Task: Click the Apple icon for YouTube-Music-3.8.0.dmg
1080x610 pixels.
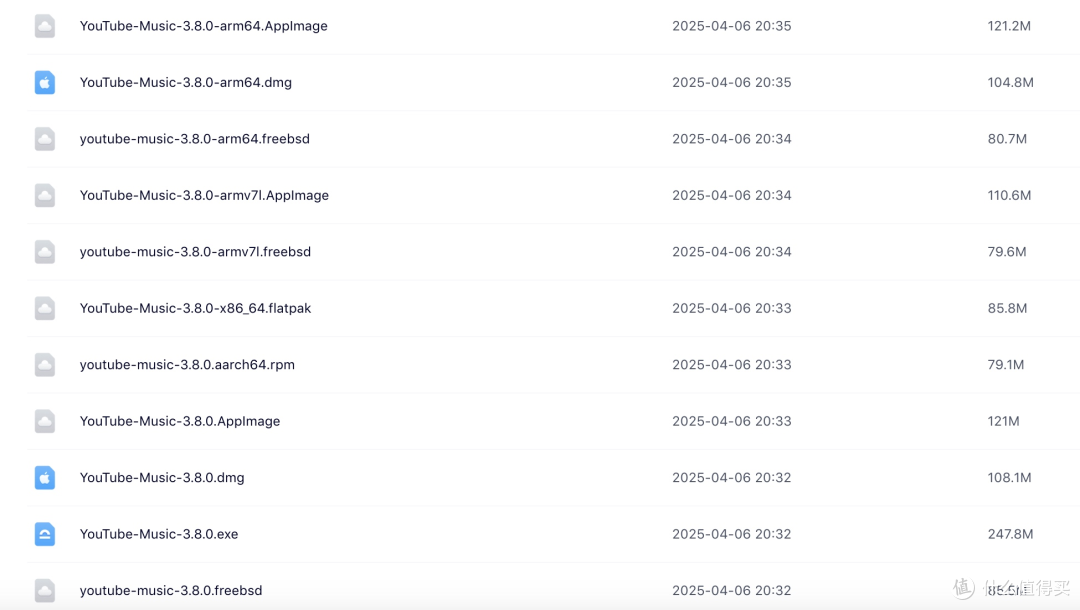Action: pyautogui.click(x=45, y=478)
